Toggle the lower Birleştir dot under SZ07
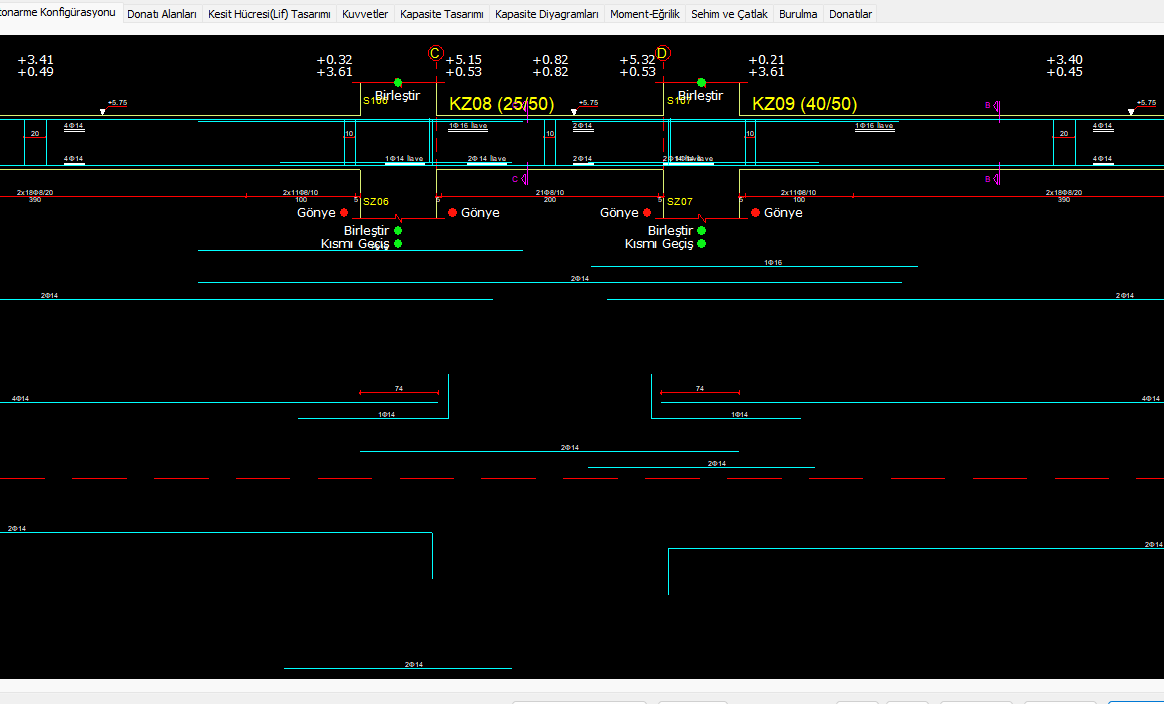The height and width of the screenshot is (704, 1164). click(701, 231)
